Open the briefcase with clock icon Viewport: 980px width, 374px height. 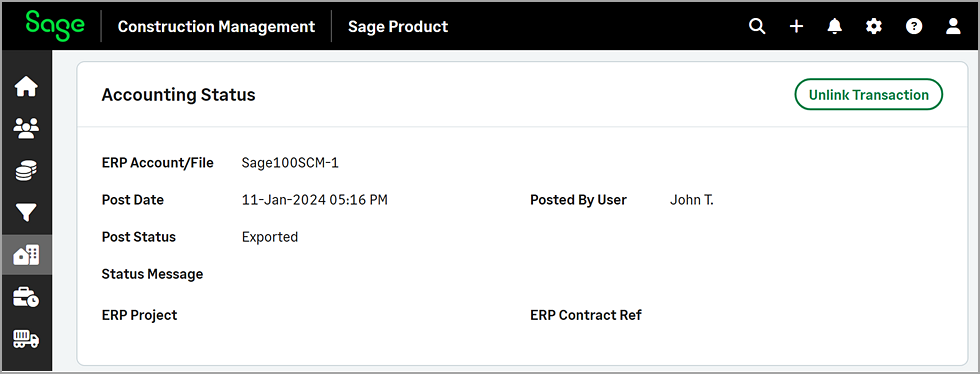tap(26, 298)
